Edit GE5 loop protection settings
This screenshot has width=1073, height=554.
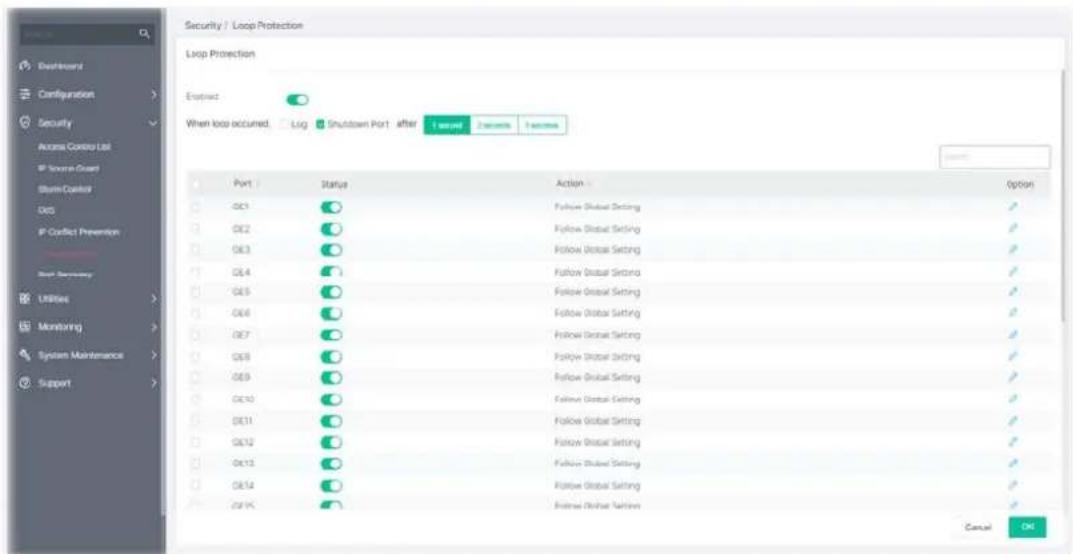coord(1013,292)
